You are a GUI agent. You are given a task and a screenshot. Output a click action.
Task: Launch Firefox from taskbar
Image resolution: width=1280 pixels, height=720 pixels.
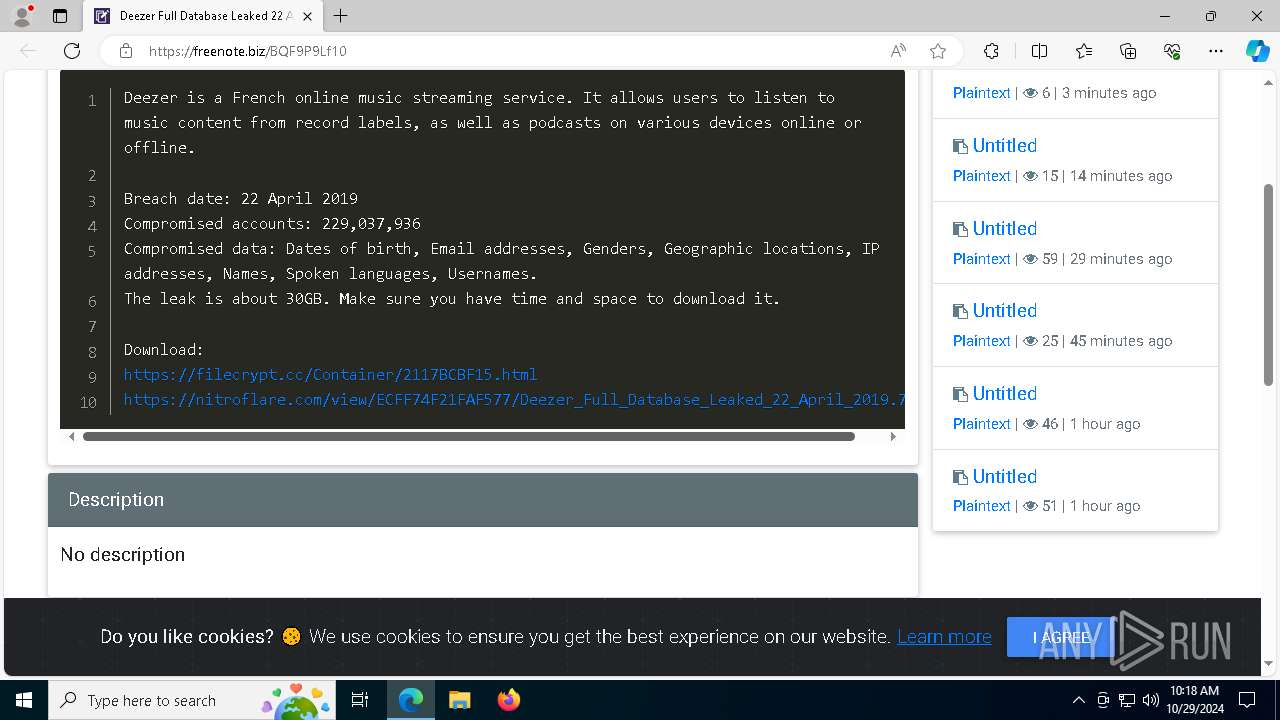point(509,700)
